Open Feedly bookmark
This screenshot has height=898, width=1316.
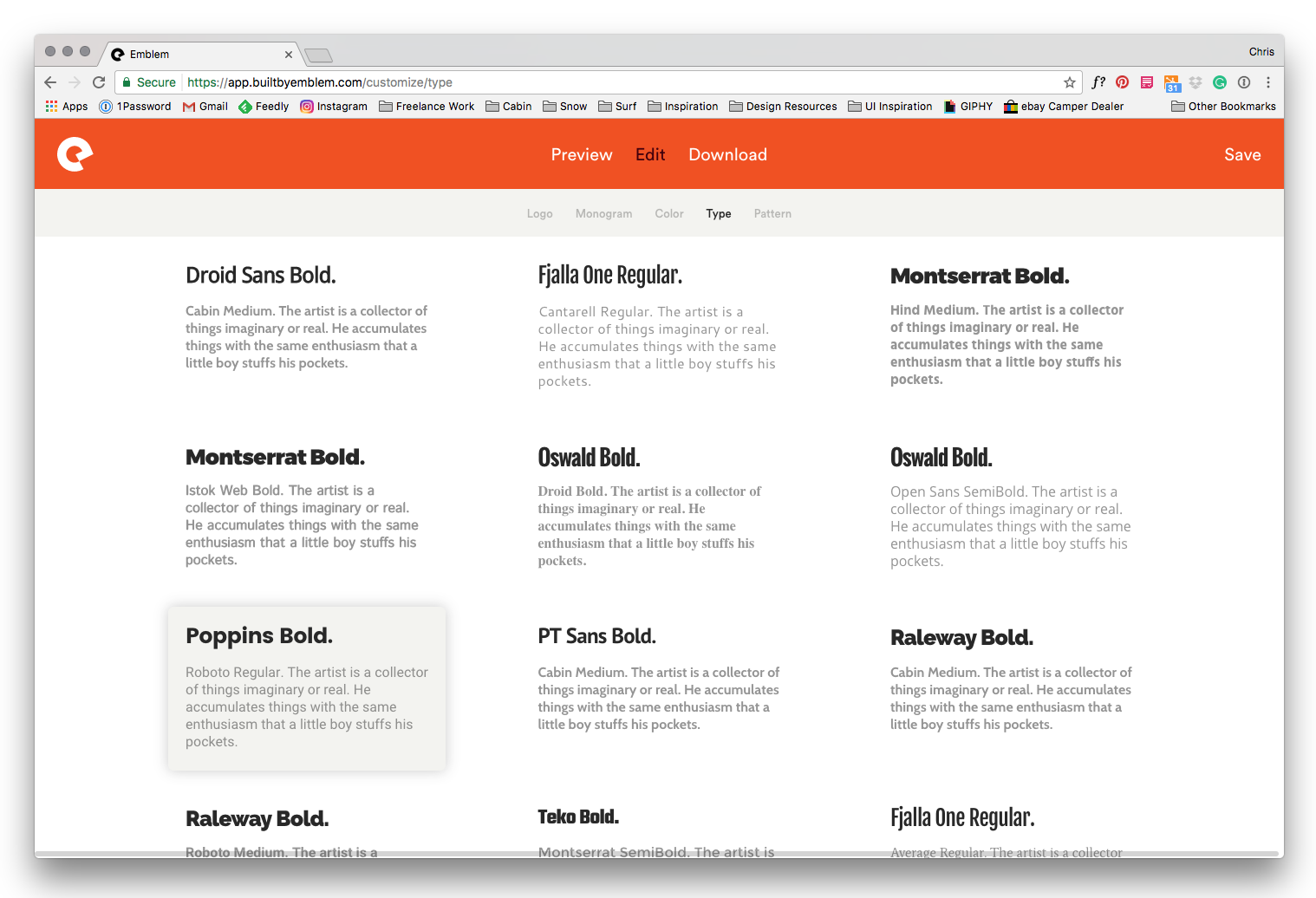coord(264,107)
